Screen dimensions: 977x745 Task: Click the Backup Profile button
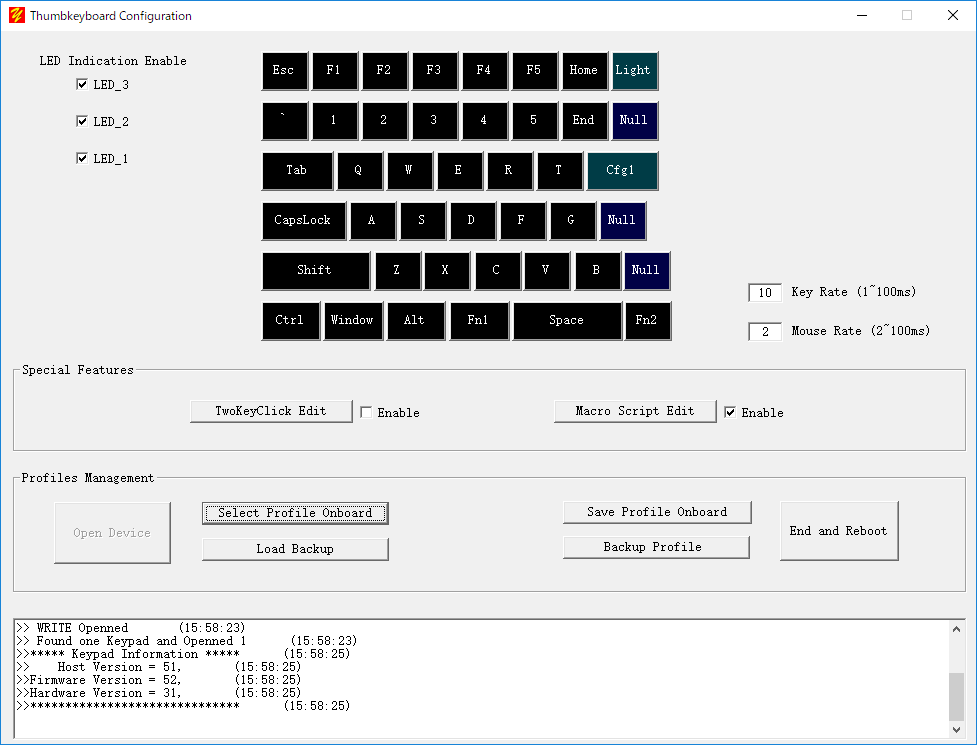(656, 548)
